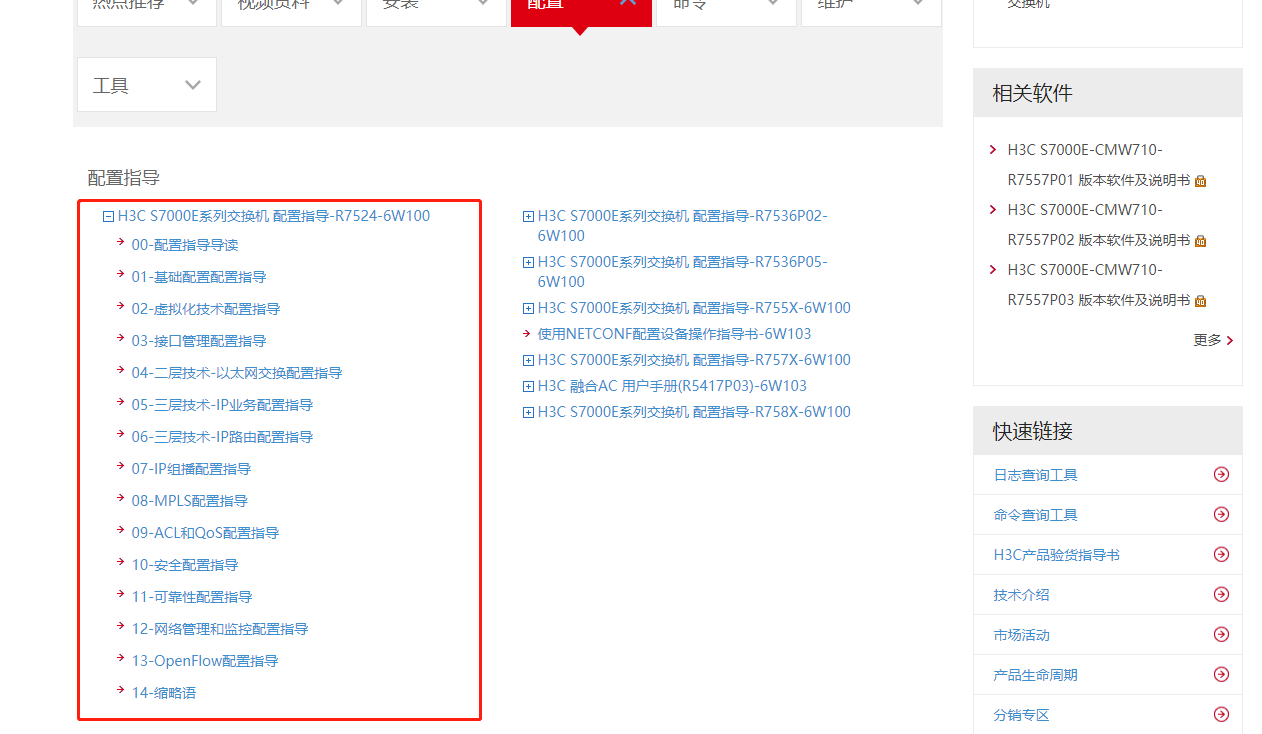The width and height of the screenshot is (1262, 734).
Task: Click the R755X-6W100 配置指导 title link
Action: (x=694, y=308)
